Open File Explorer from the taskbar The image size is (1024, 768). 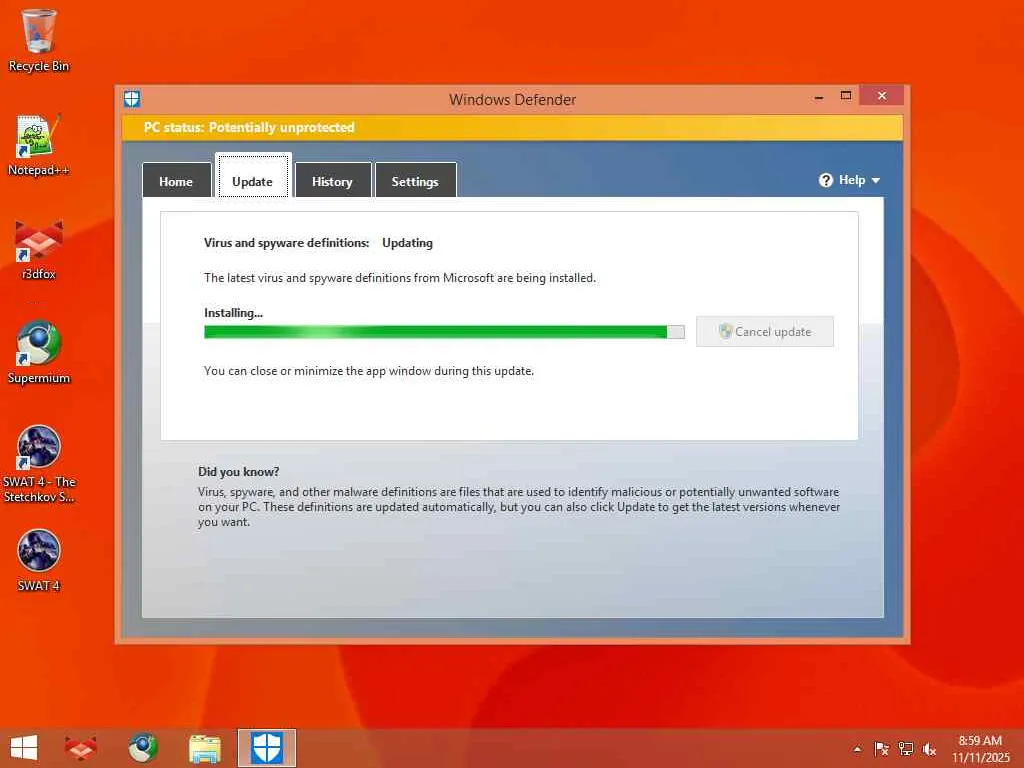(204, 748)
